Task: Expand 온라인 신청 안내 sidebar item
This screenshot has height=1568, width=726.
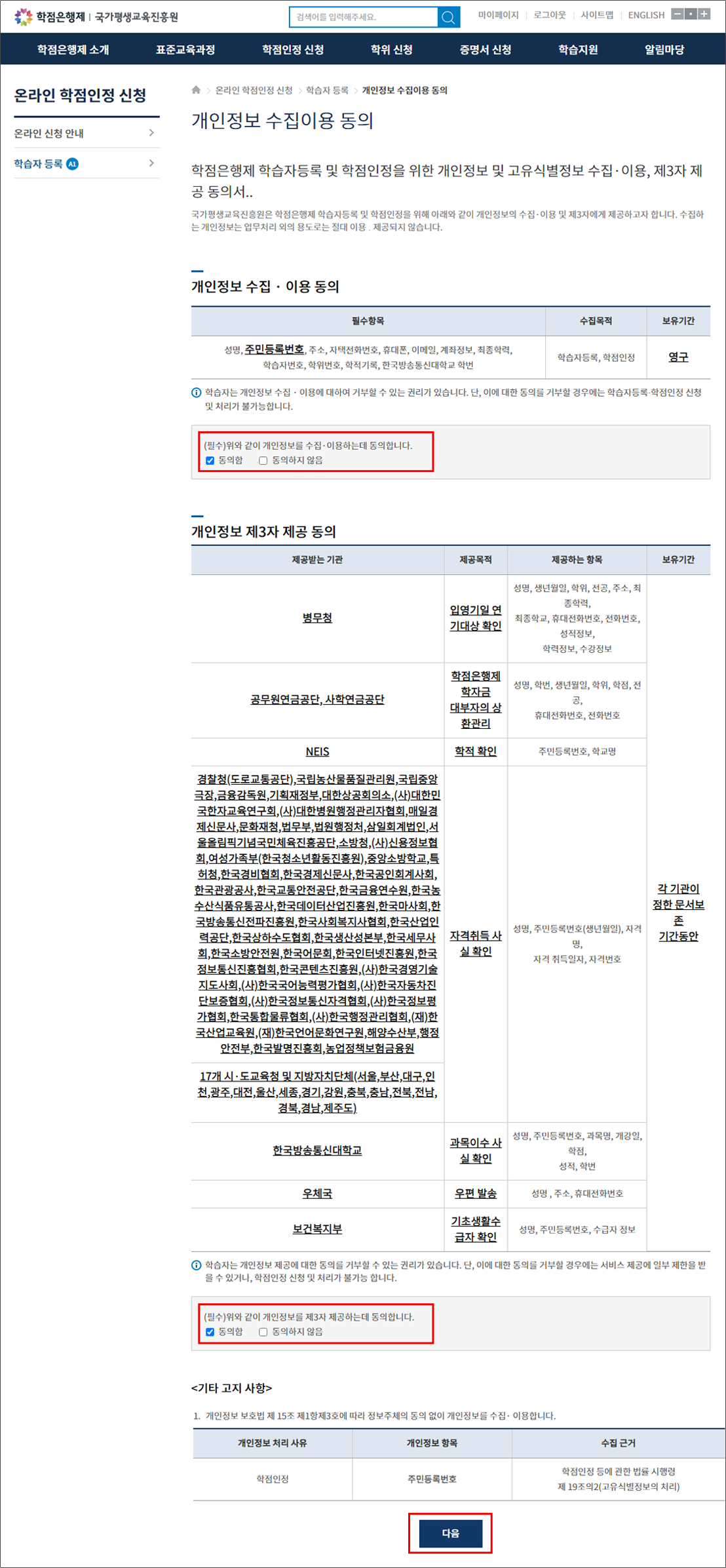Action: pyautogui.click(x=86, y=133)
